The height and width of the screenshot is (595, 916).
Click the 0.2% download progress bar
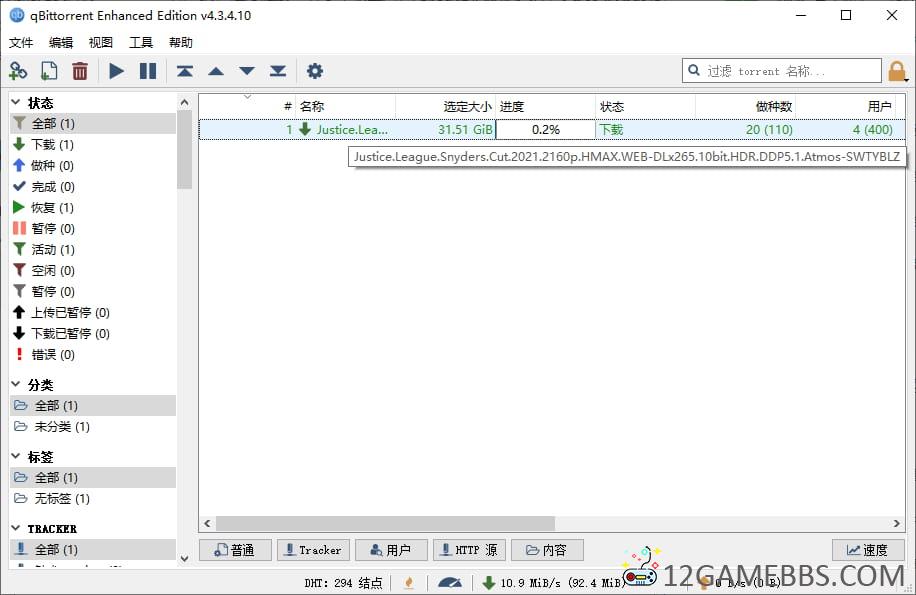(x=546, y=130)
